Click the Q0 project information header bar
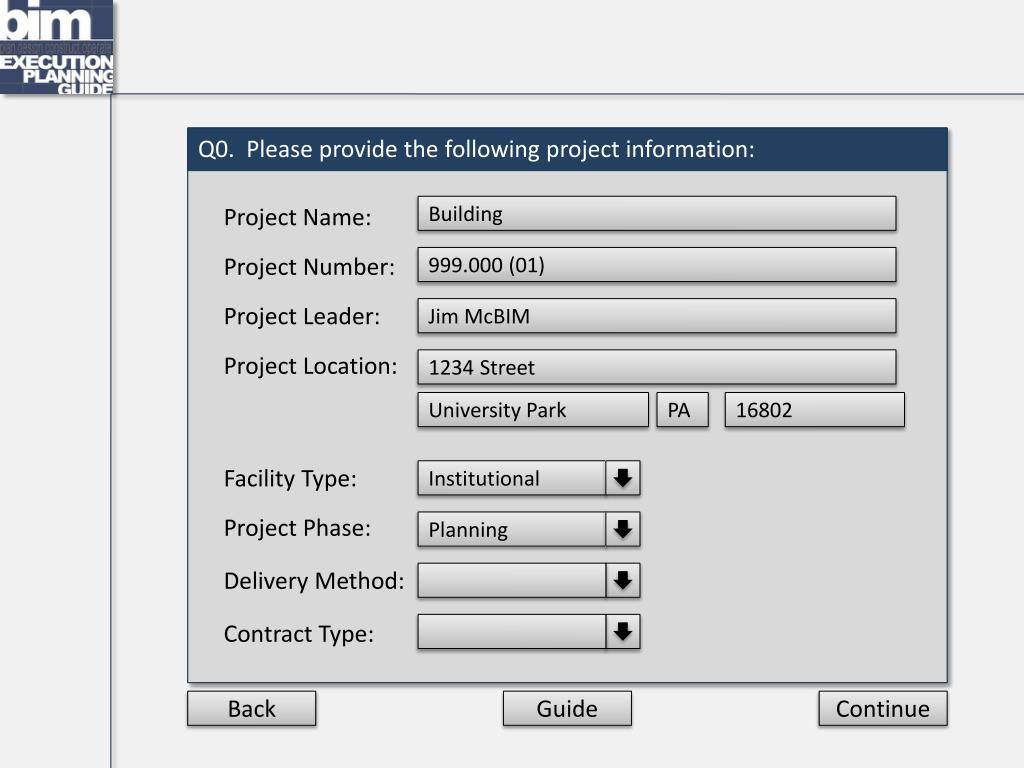 coord(567,150)
